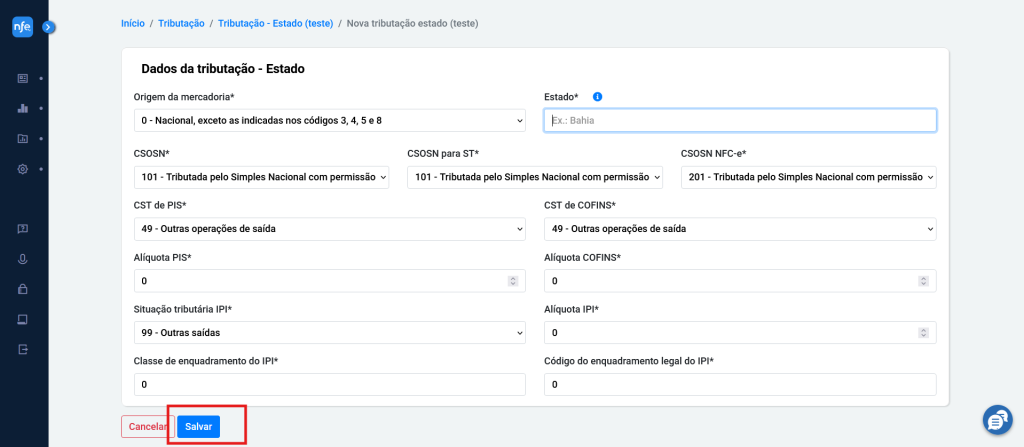The height and width of the screenshot is (447, 1024).
Task: Expand the CST de PIS dropdown
Action: [x=330, y=229]
